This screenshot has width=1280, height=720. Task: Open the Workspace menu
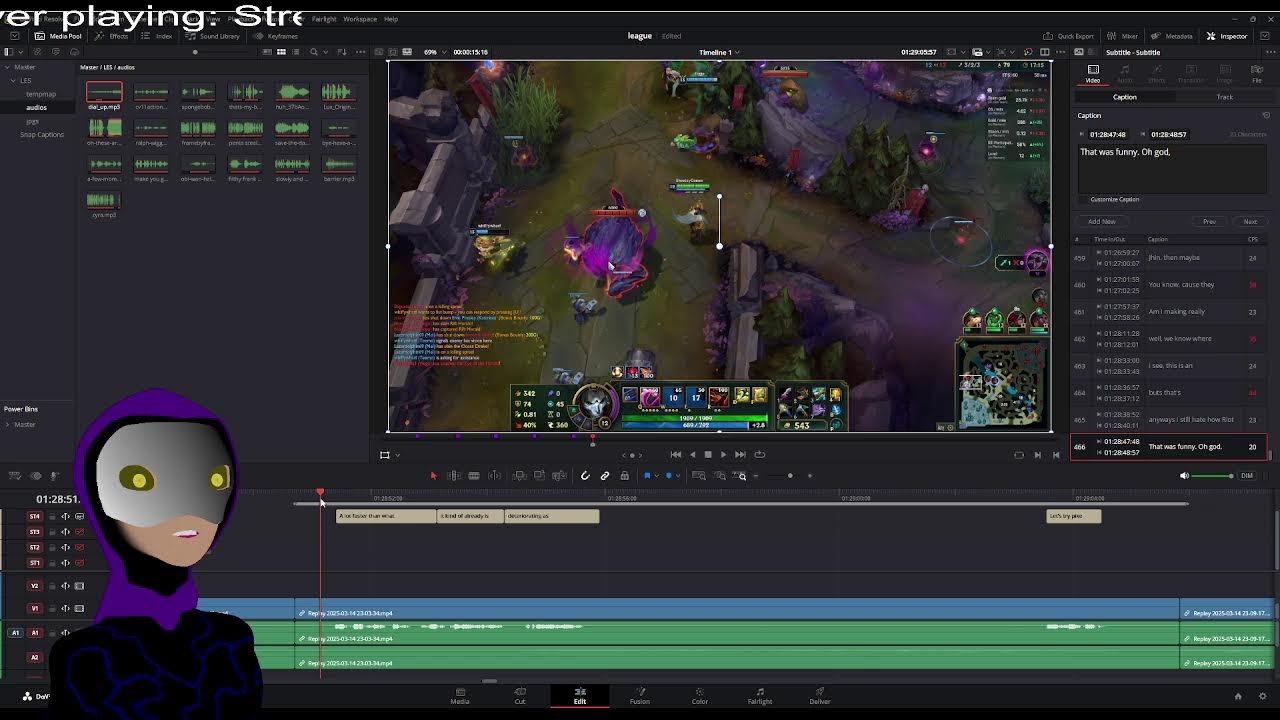360,19
